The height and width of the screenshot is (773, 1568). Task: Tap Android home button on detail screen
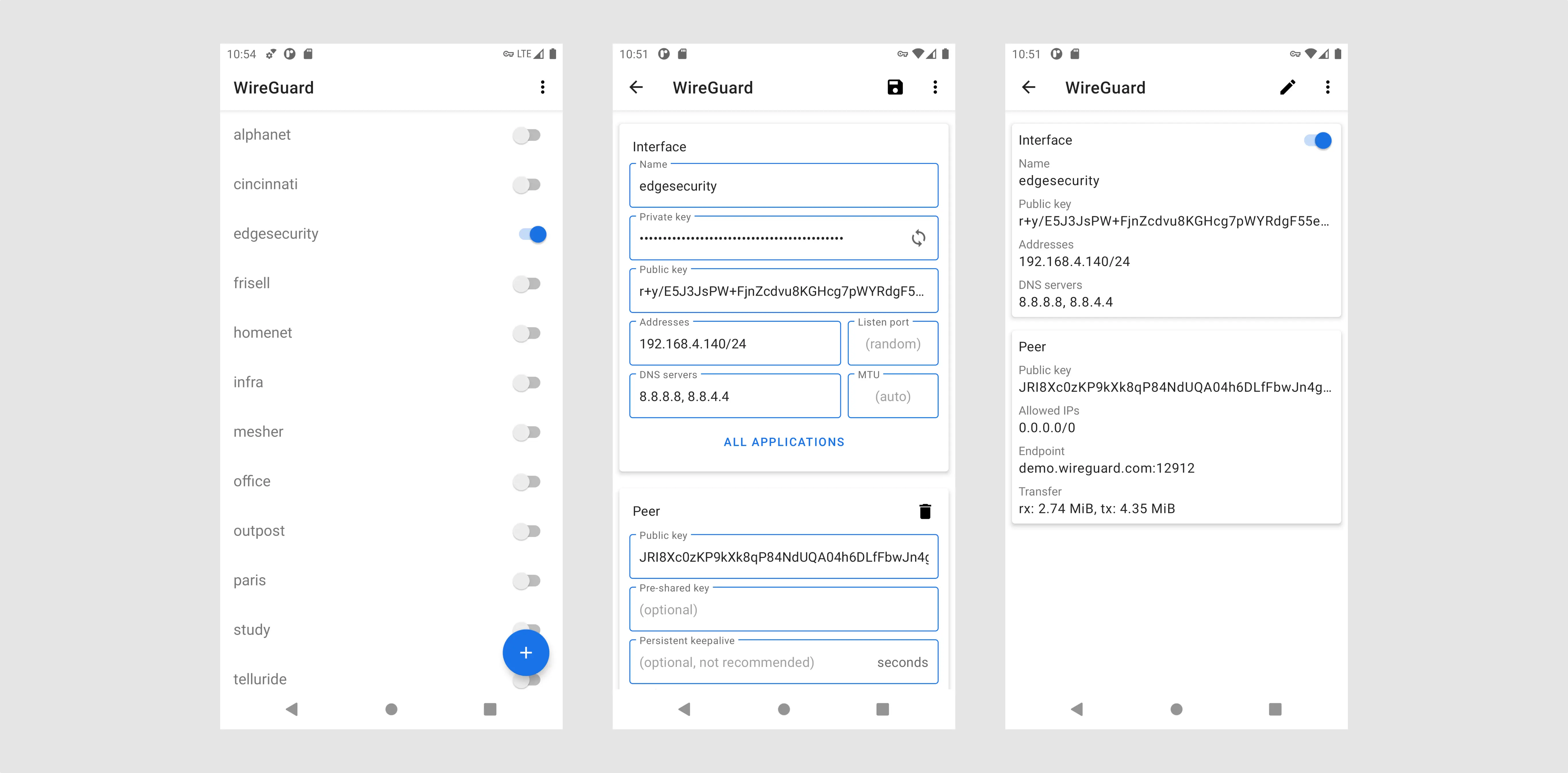coord(1177,709)
